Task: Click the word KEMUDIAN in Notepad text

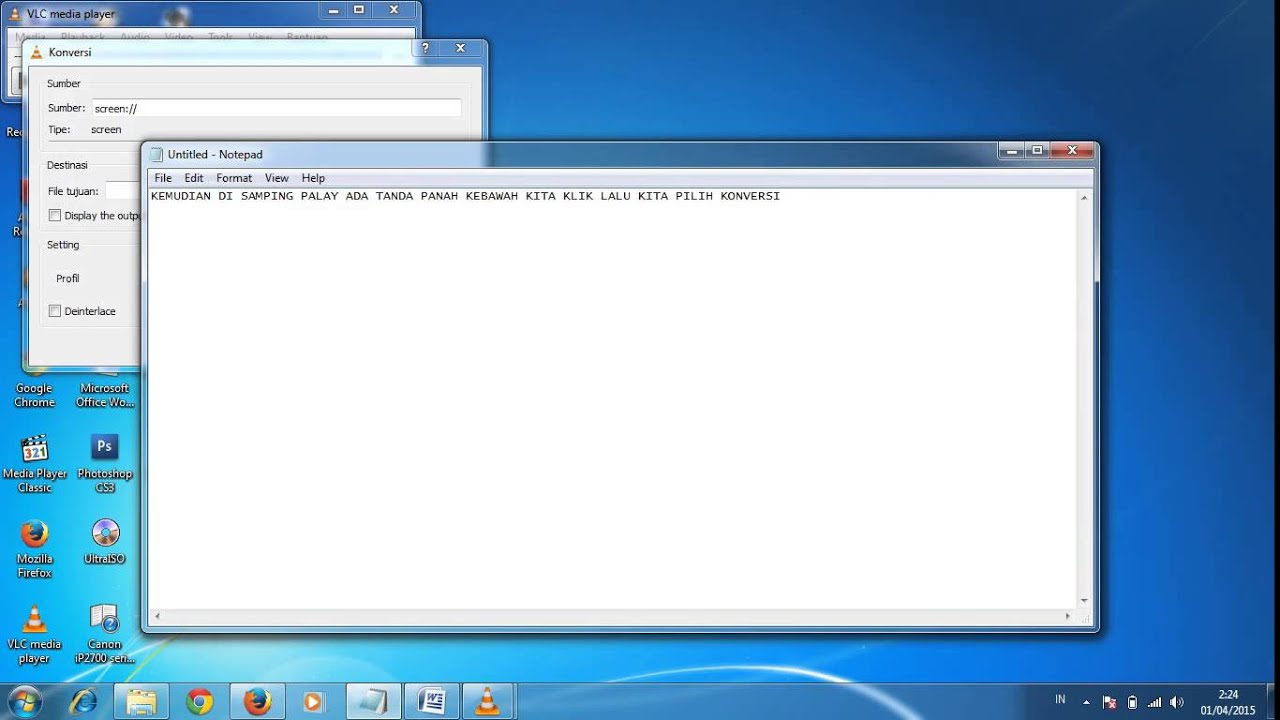Action: 181,196
